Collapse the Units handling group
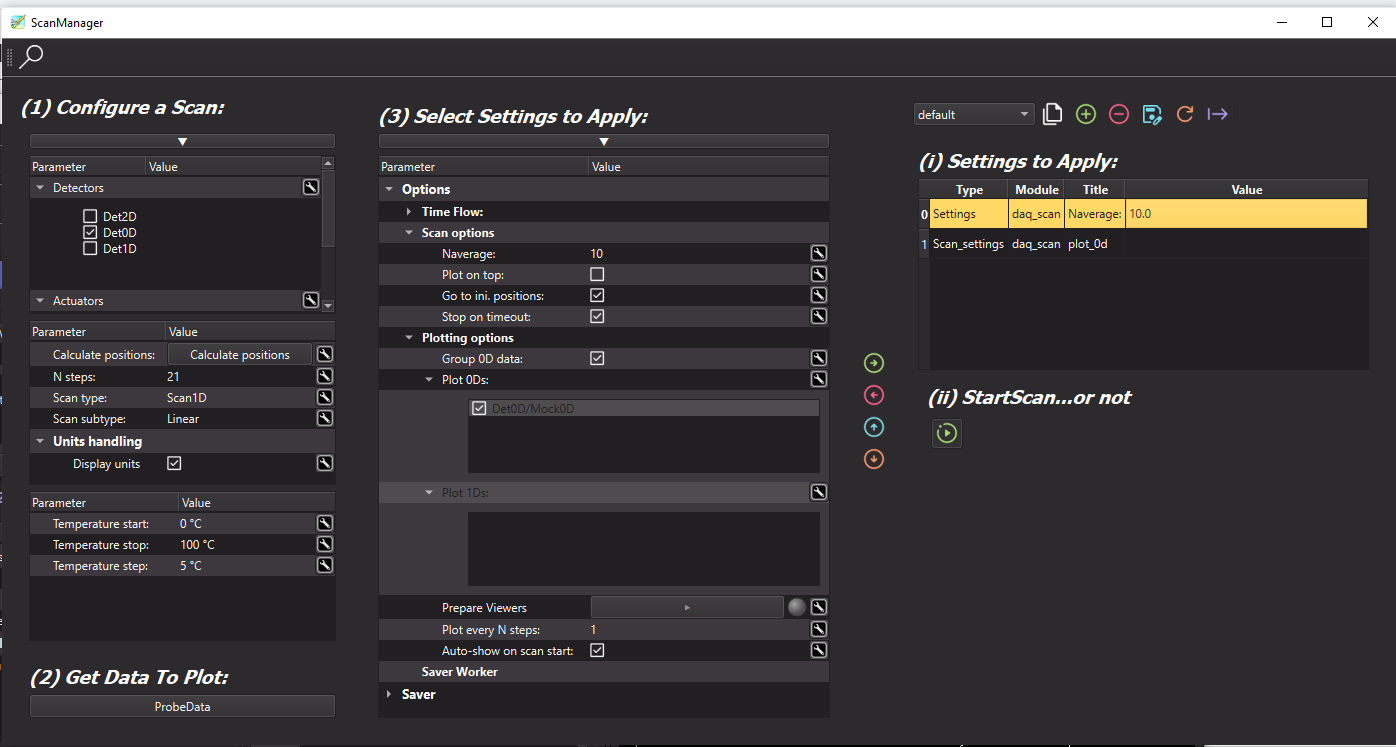Image resolution: width=1396 pixels, height=747 pixels. tap(40, 441)
